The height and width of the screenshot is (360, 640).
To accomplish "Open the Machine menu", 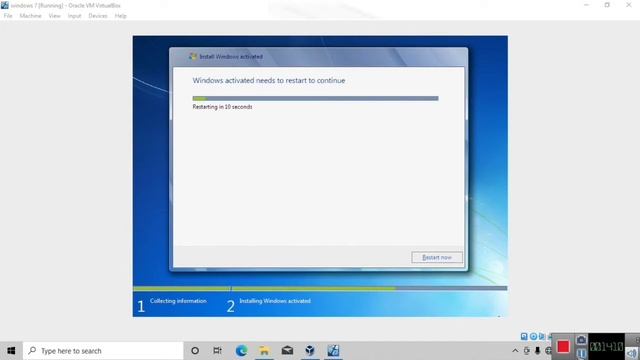I will tap(30, 16).
